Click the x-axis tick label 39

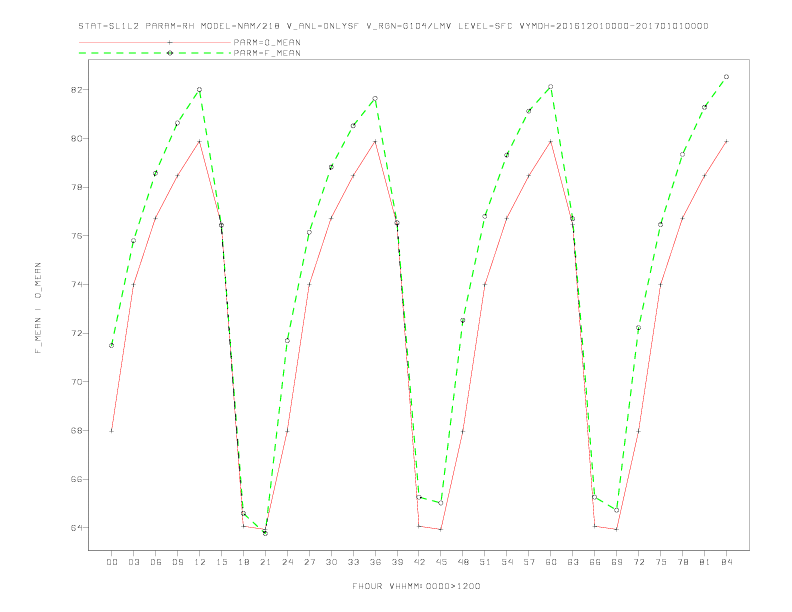(x=397, y=562)
